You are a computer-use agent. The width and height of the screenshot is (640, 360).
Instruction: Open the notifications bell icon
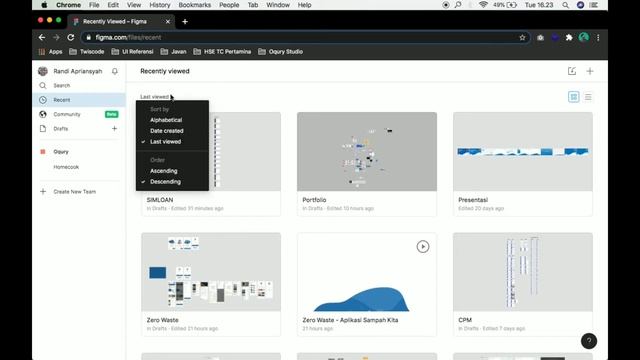pos(115,71)
